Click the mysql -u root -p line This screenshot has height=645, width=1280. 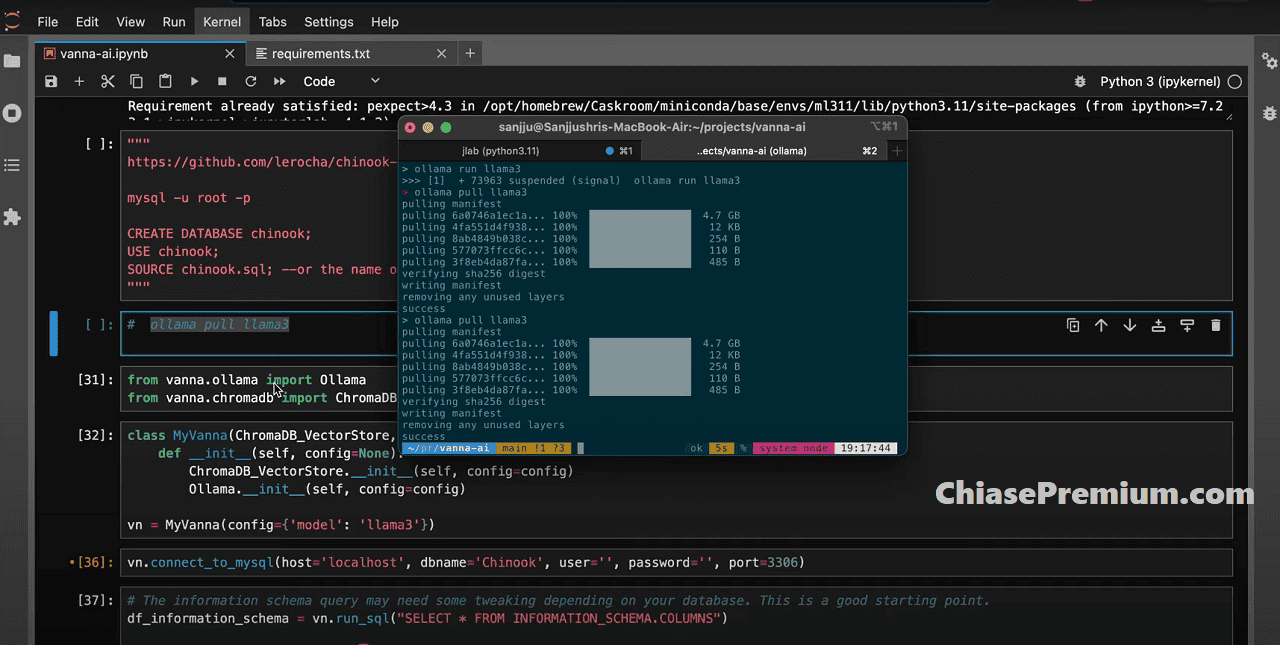point(189,198)
